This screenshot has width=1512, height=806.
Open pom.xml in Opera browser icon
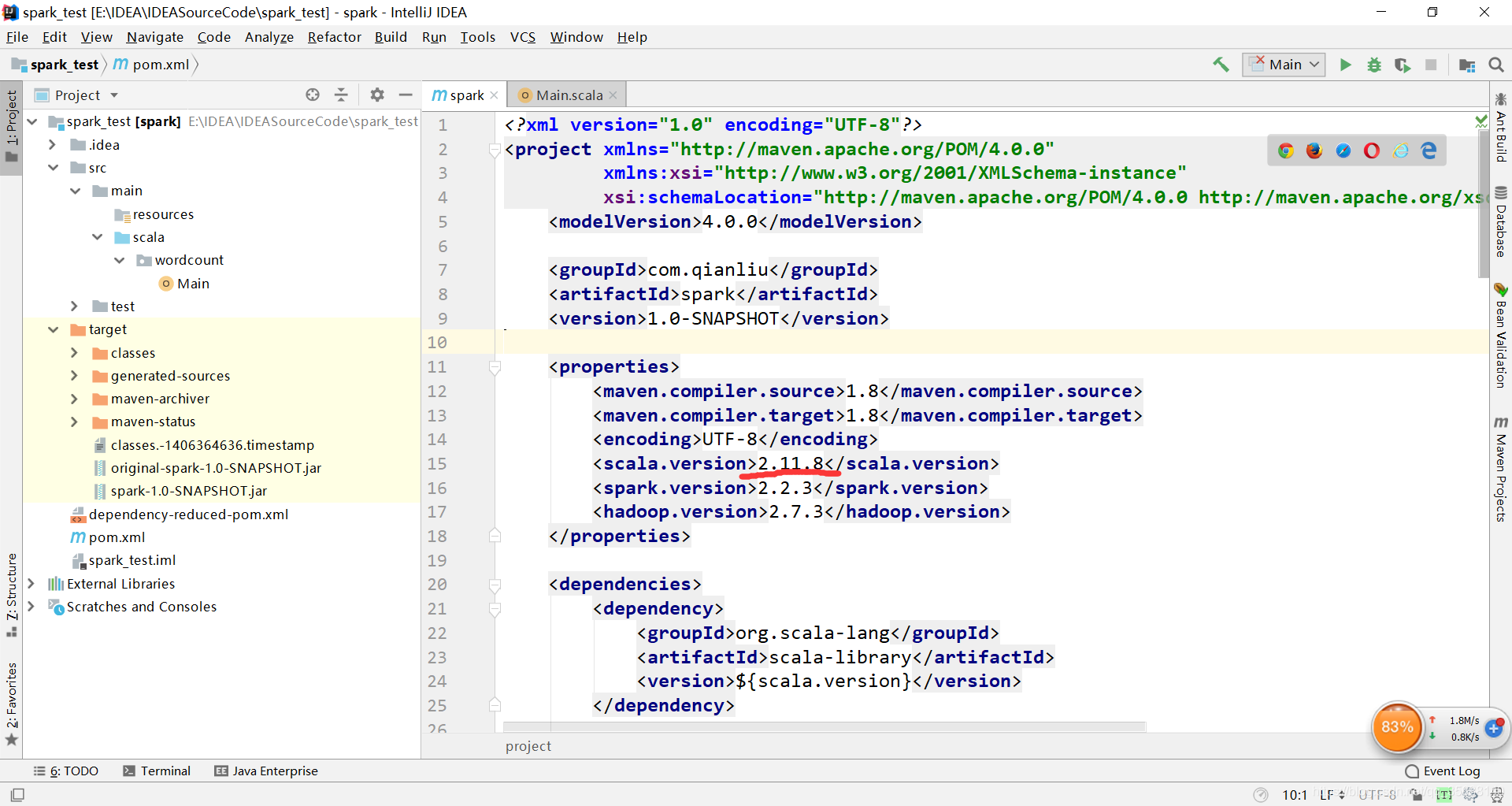pos(1372,150)
